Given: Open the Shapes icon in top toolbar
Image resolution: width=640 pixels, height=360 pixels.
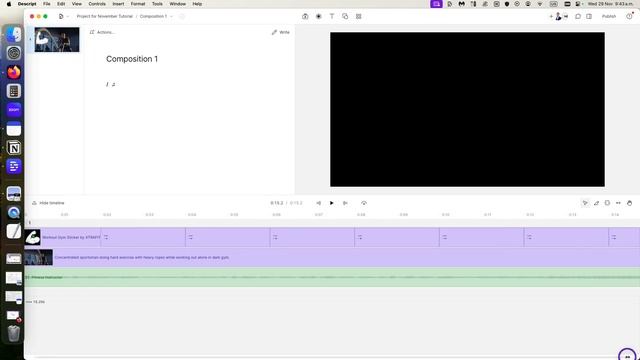Looking at the screenshot, I should point(345,16).
